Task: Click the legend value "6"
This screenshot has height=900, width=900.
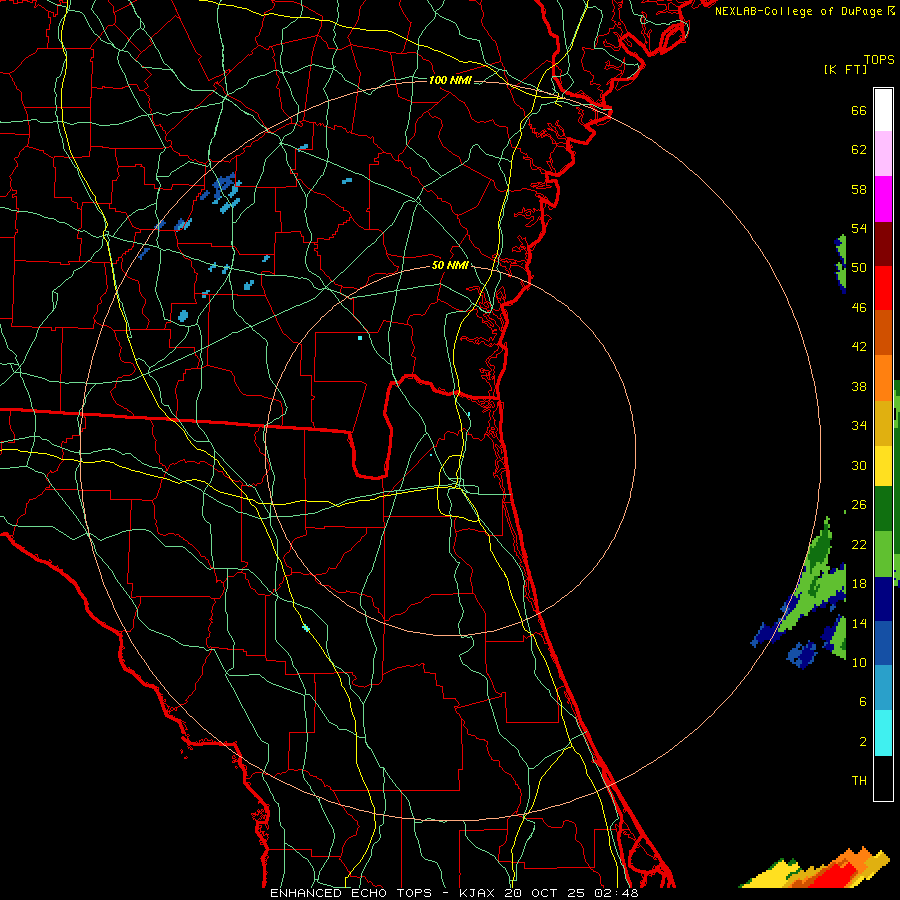Action: [863, 702]
